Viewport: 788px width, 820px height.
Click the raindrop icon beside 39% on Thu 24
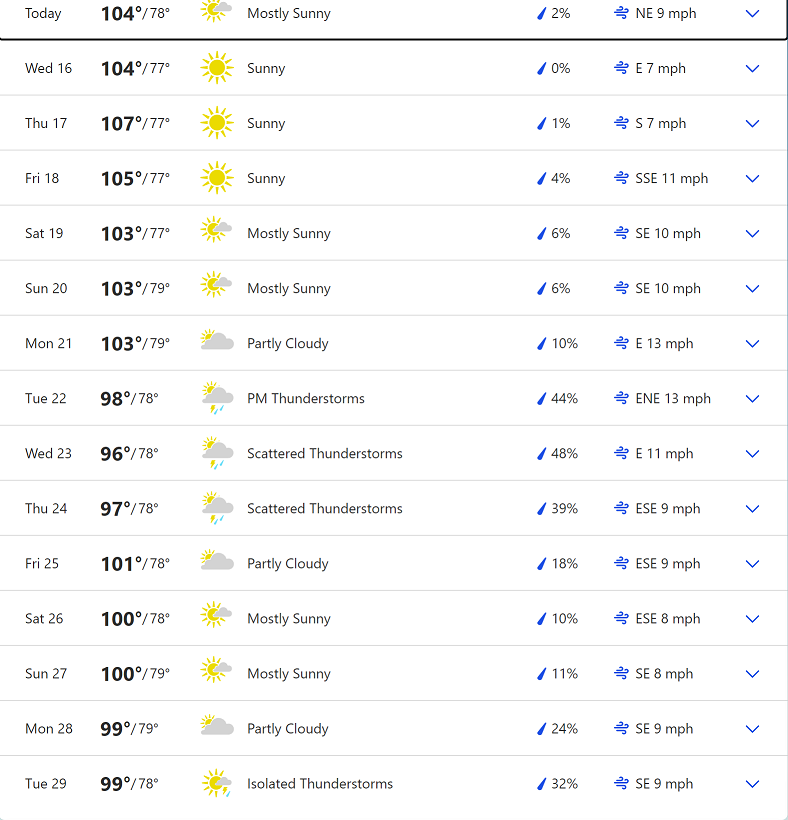542,508
